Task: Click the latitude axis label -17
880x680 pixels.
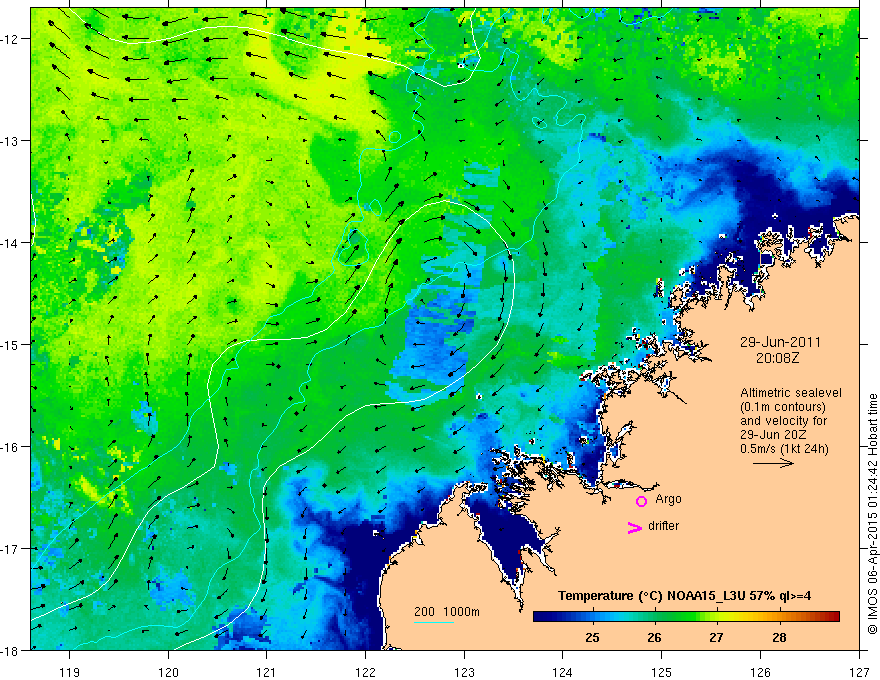Action: (x=10, y=549)
